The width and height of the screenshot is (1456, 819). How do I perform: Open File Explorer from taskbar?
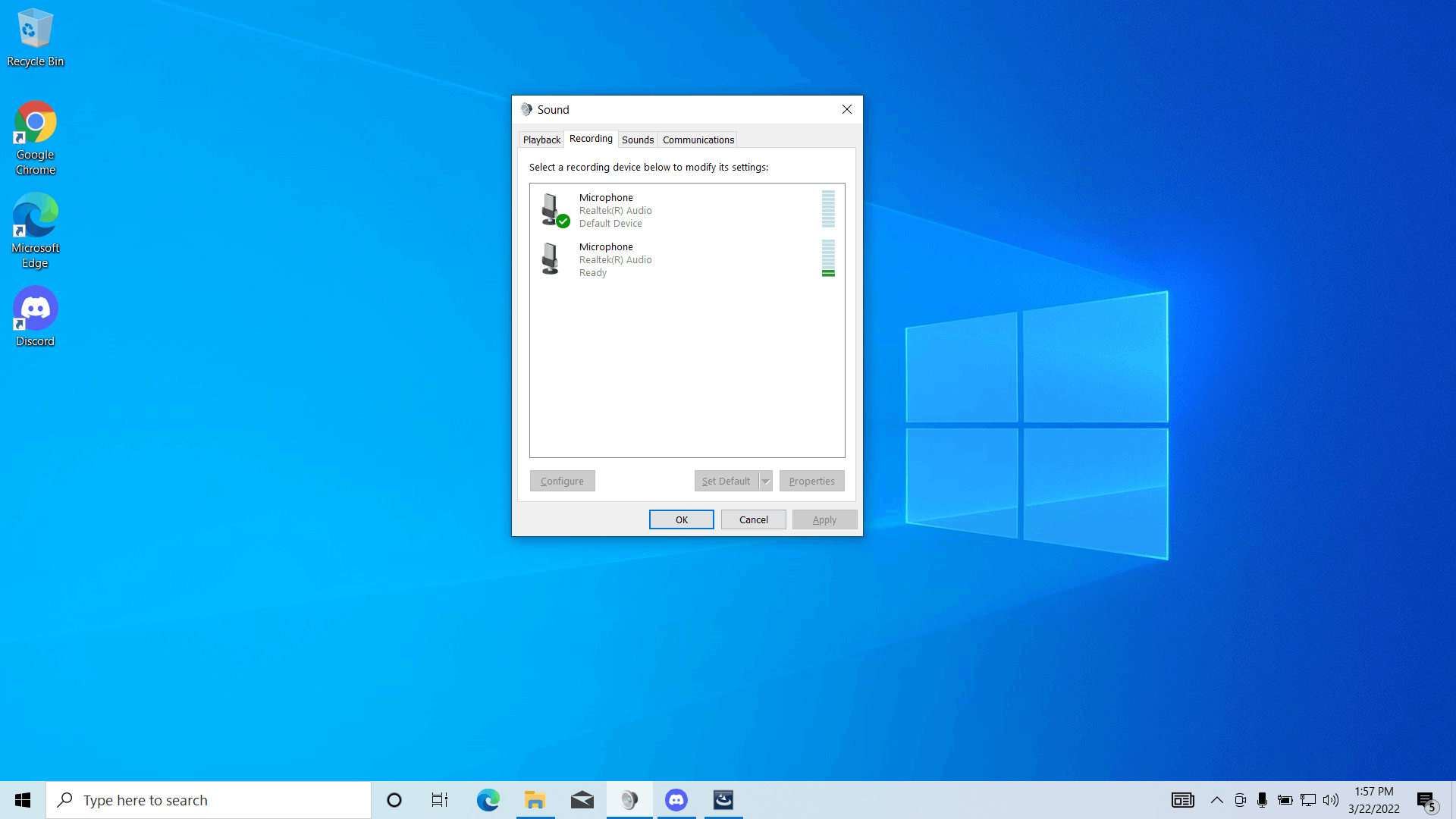tap(535, 800)
